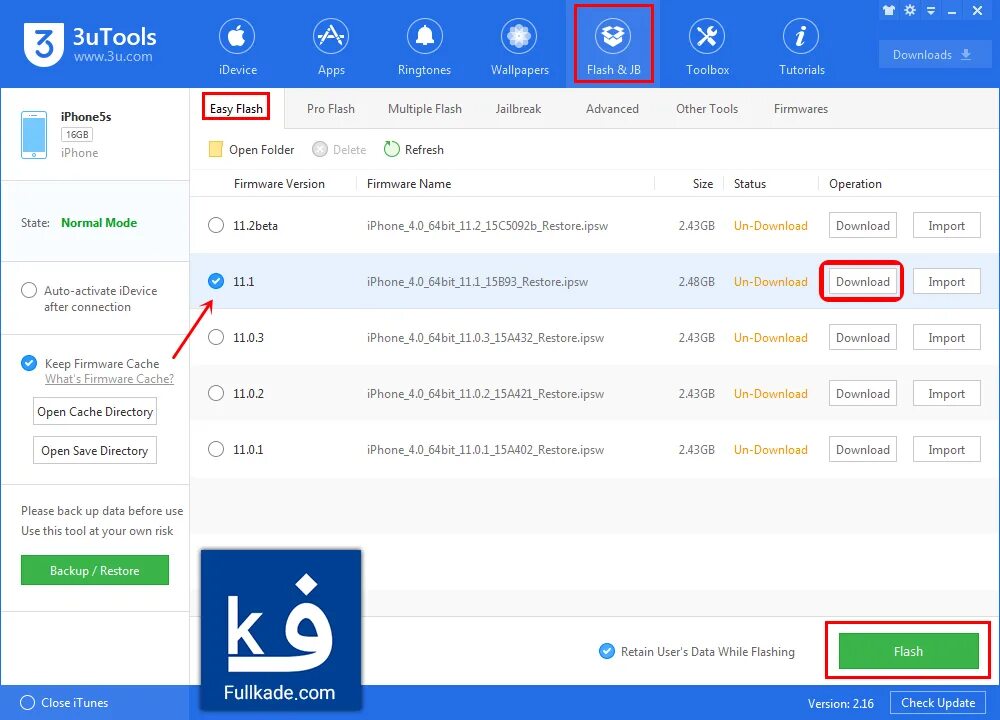Select firmware 11.0.2 radio button
This screenshot has width=1000, height=720.
coord(216,393)
